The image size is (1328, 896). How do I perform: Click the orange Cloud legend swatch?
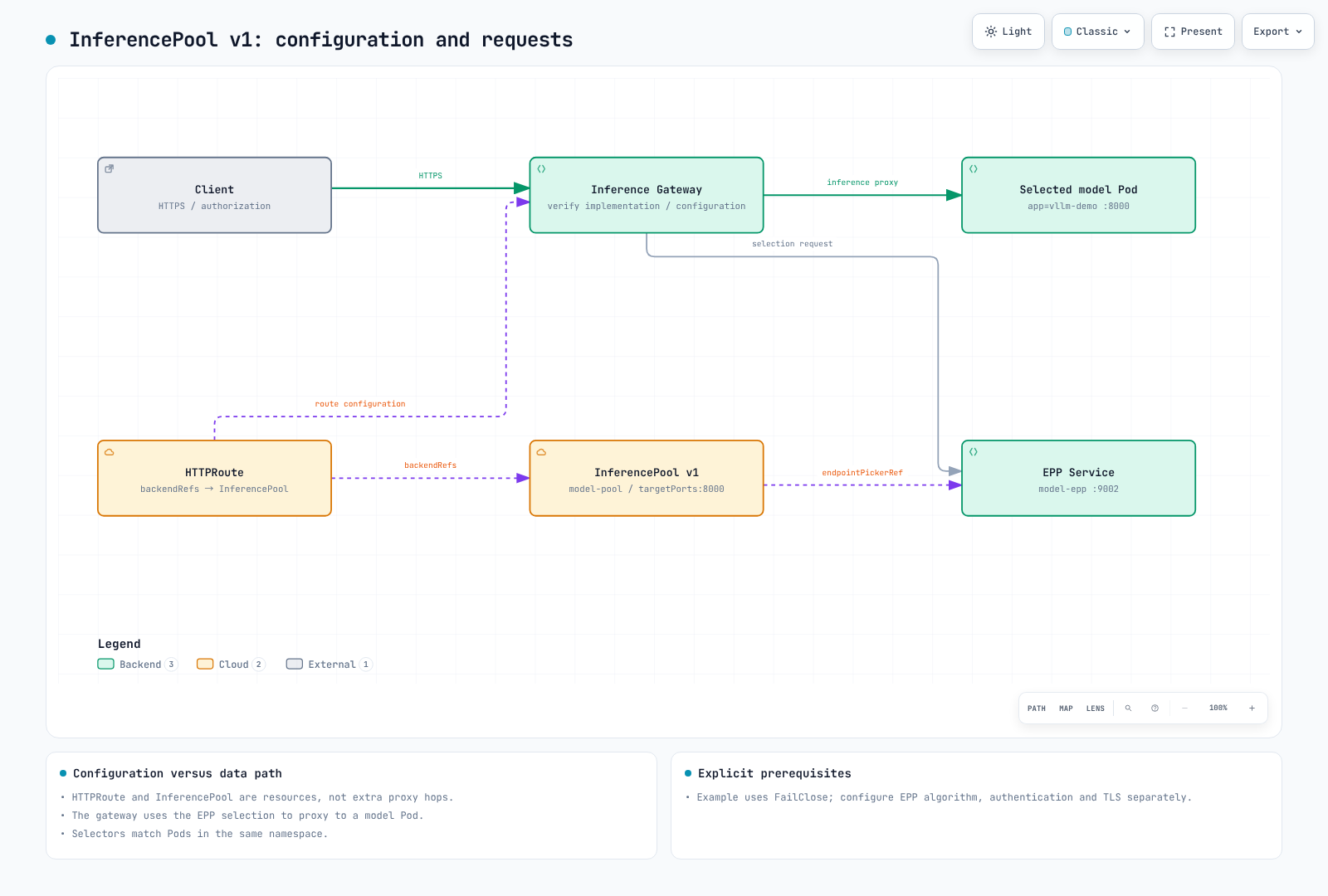[x=205, y=664]
